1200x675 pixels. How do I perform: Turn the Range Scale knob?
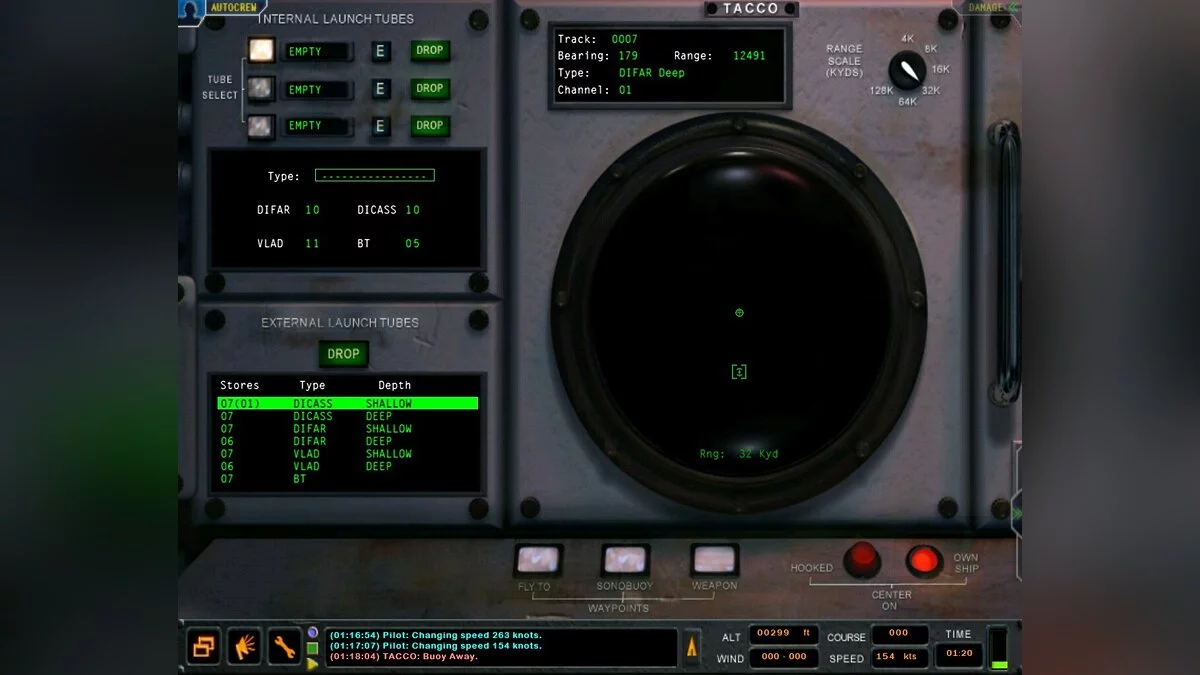[x=907, y=69]
